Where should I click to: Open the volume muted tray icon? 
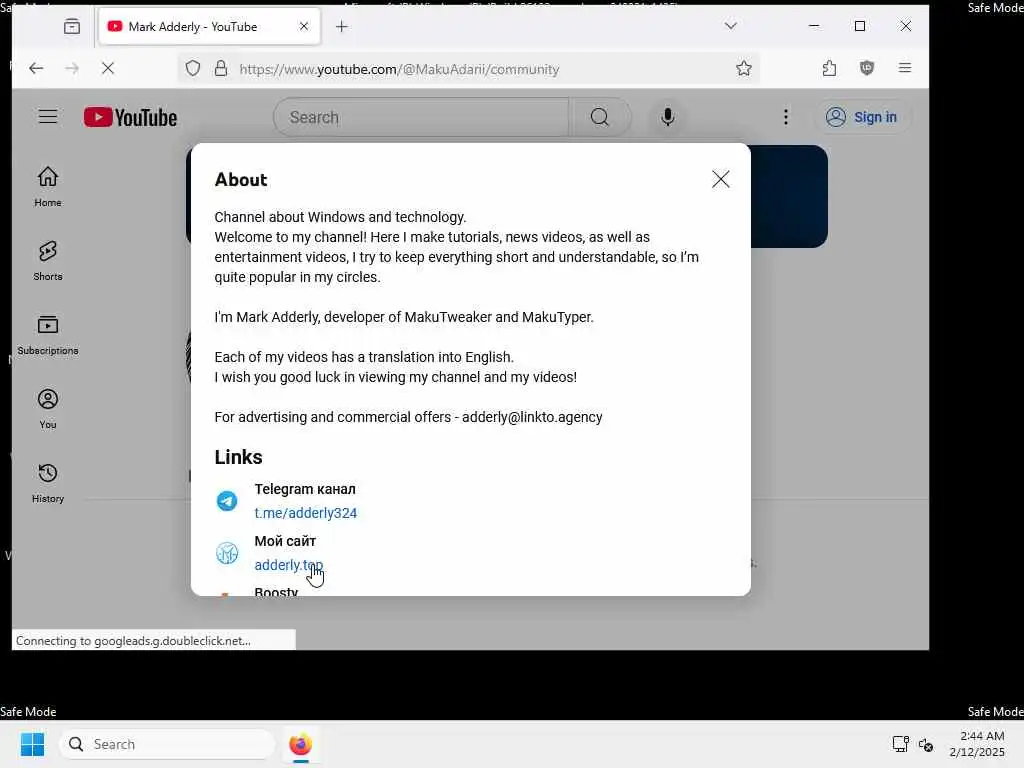[x=925, y=744]
